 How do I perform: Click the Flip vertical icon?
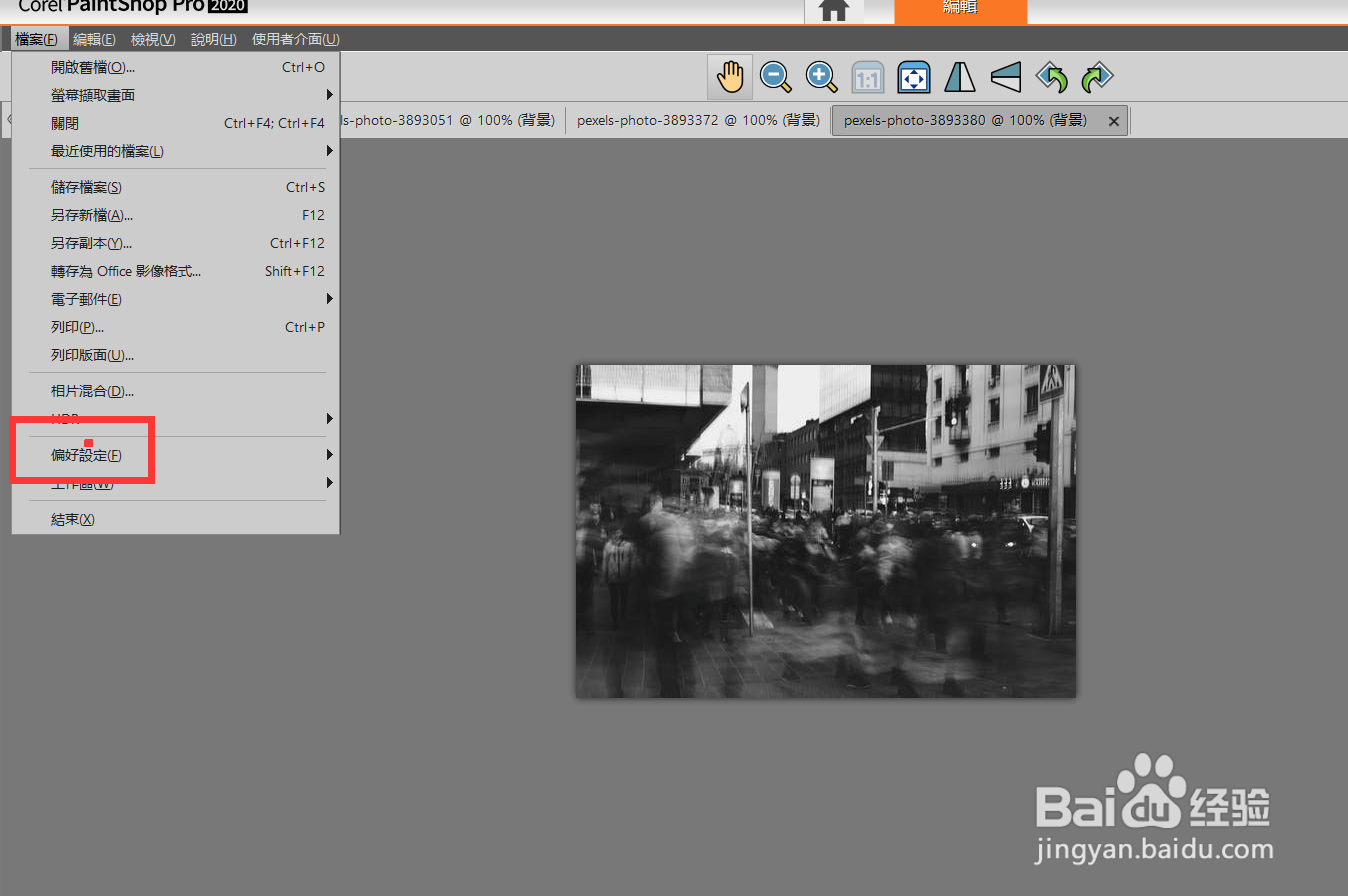coord(1006,77)
